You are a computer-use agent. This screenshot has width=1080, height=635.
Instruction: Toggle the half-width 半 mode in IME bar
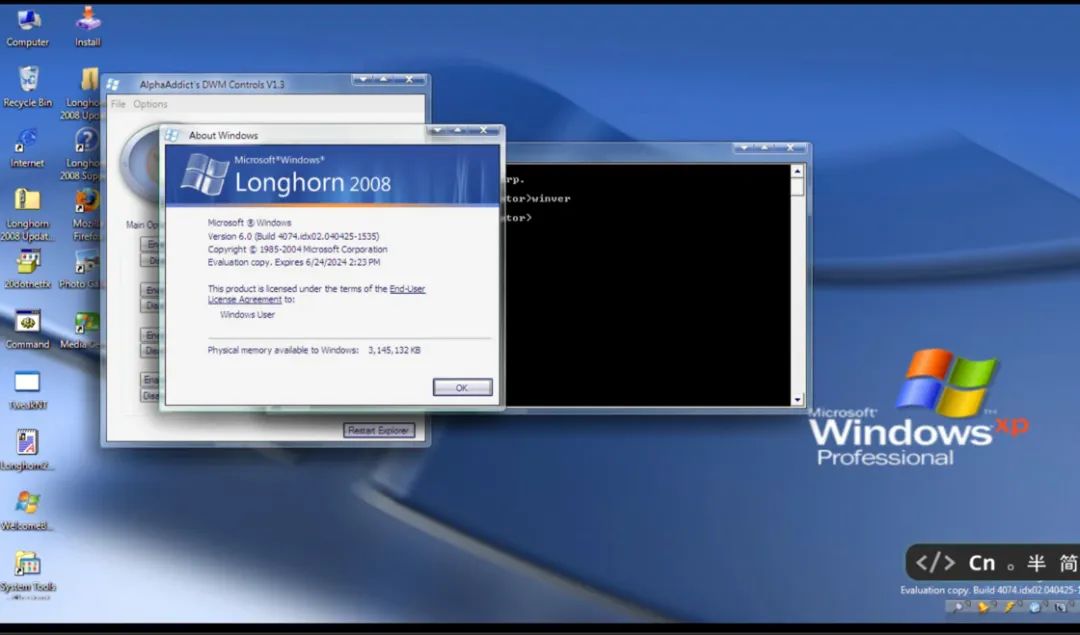(x=1037, y=563)
